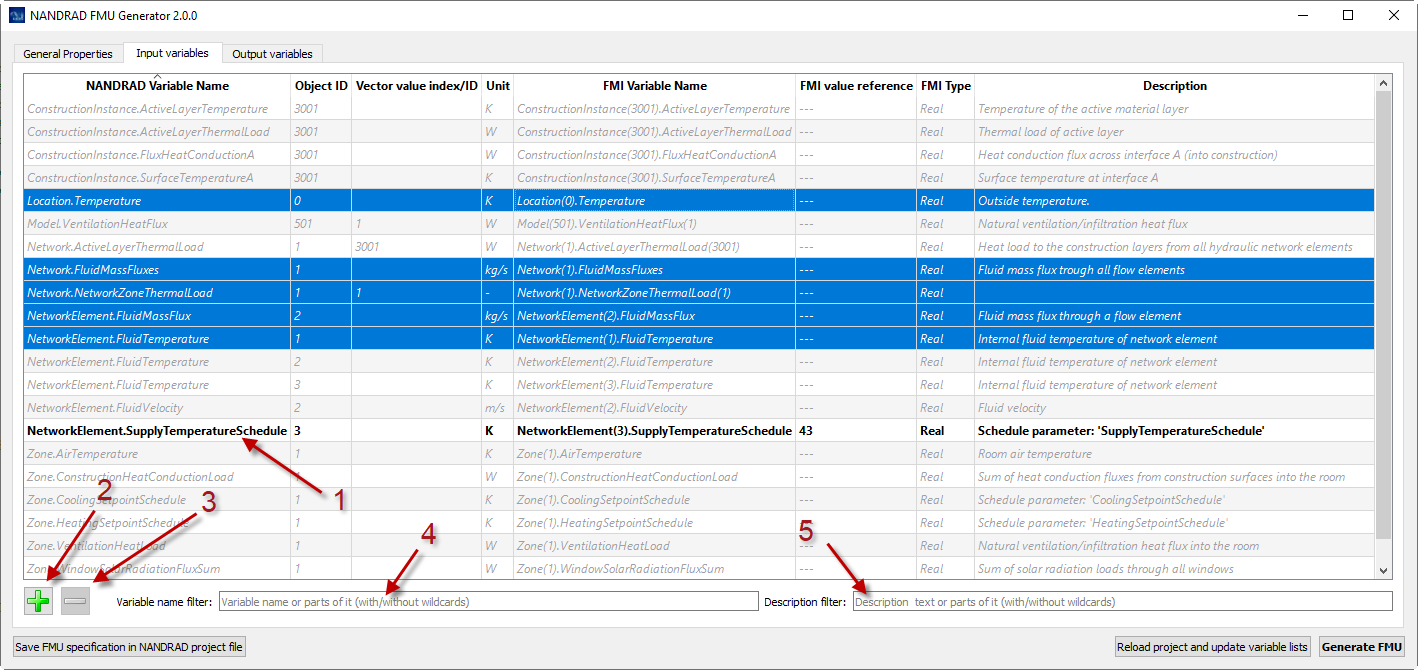Click FMI Type column header
1418x670 pixels.
[945, 86]
